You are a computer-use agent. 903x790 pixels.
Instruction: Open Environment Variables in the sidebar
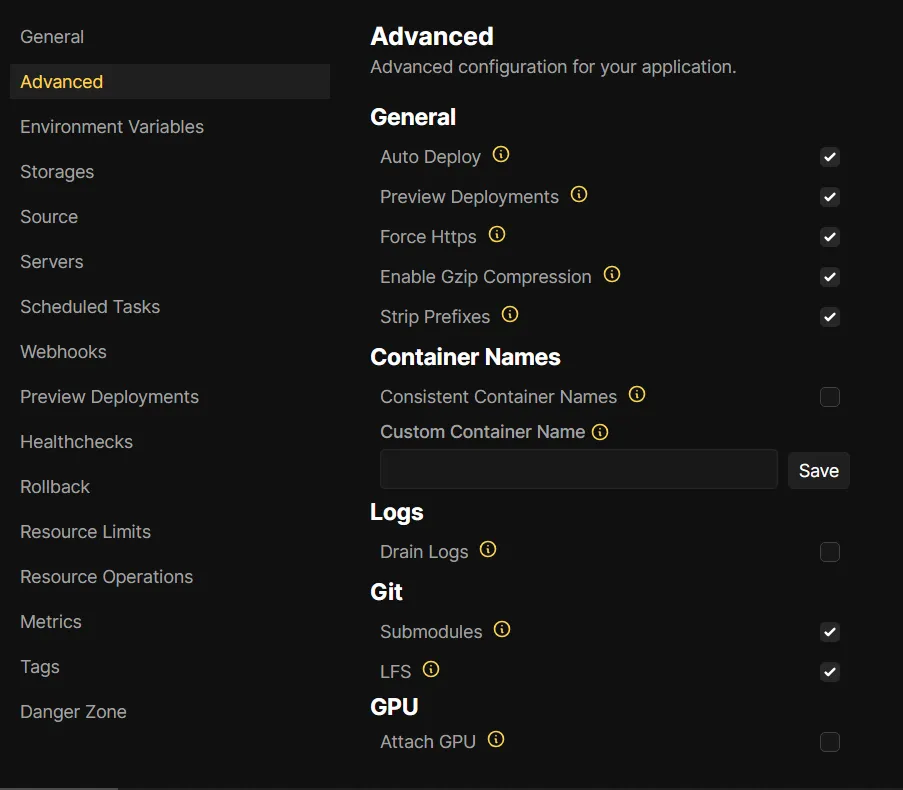[x=112, y=127]
